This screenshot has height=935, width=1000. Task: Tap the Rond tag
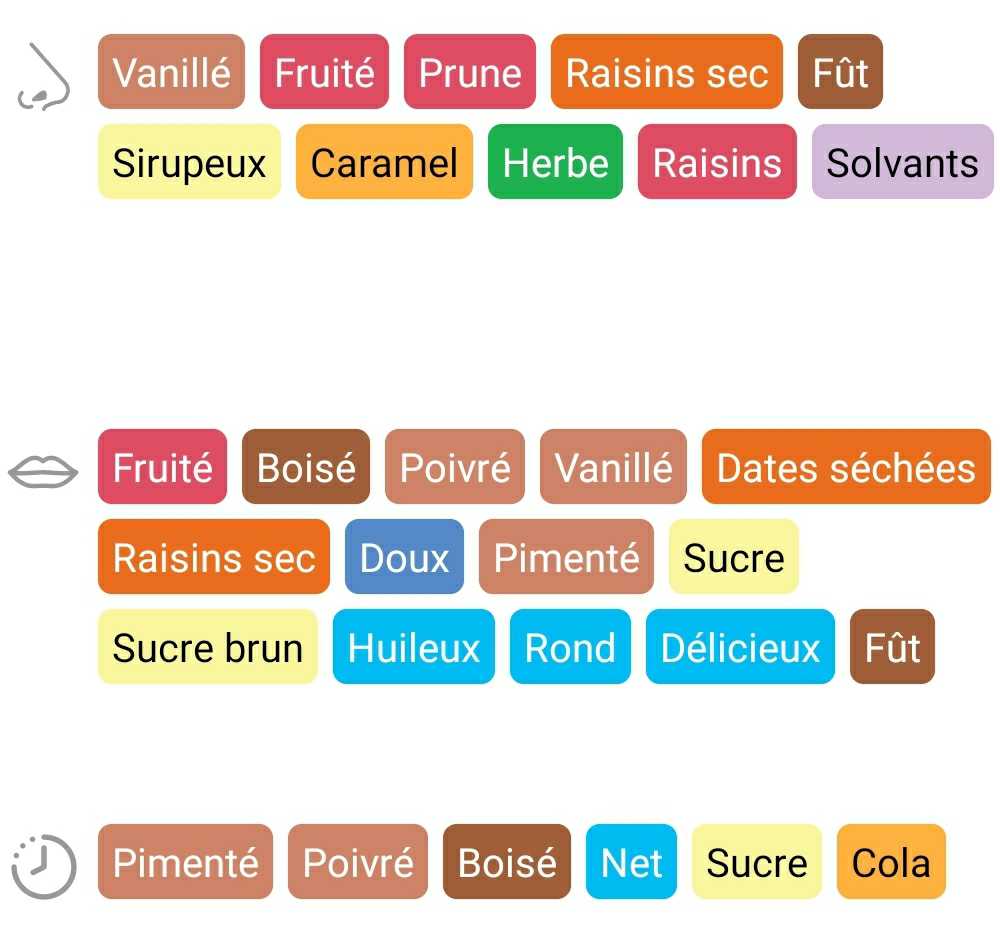[570, 647]
